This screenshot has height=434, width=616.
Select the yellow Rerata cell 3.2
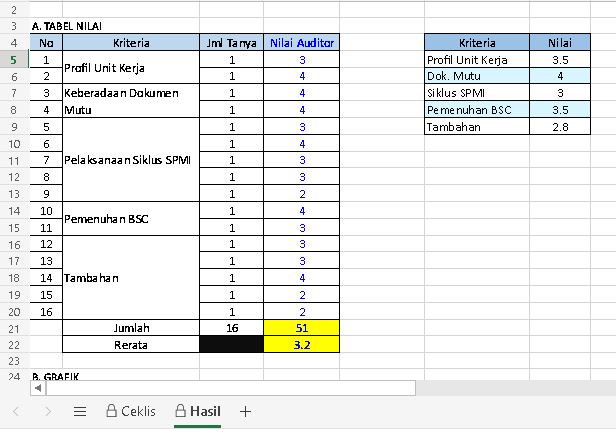(x=302, y=345)
